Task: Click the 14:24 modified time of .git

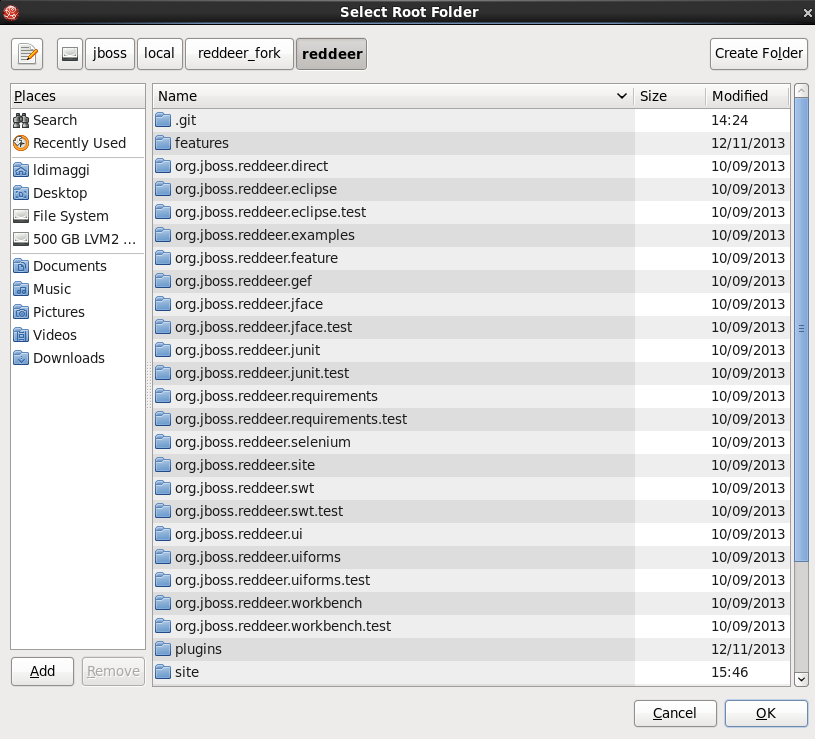Action: click(729, 120)
